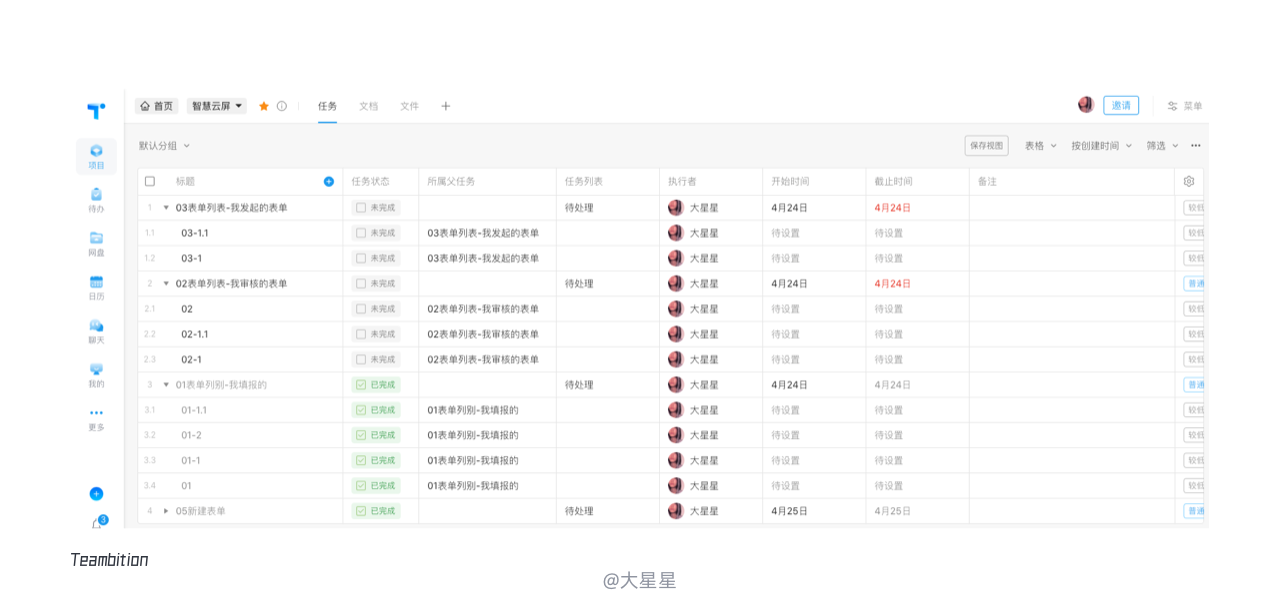Viewport: 1280px width, 614px height.
Task: Click 备注 column header
Action: tap(987, 181)
